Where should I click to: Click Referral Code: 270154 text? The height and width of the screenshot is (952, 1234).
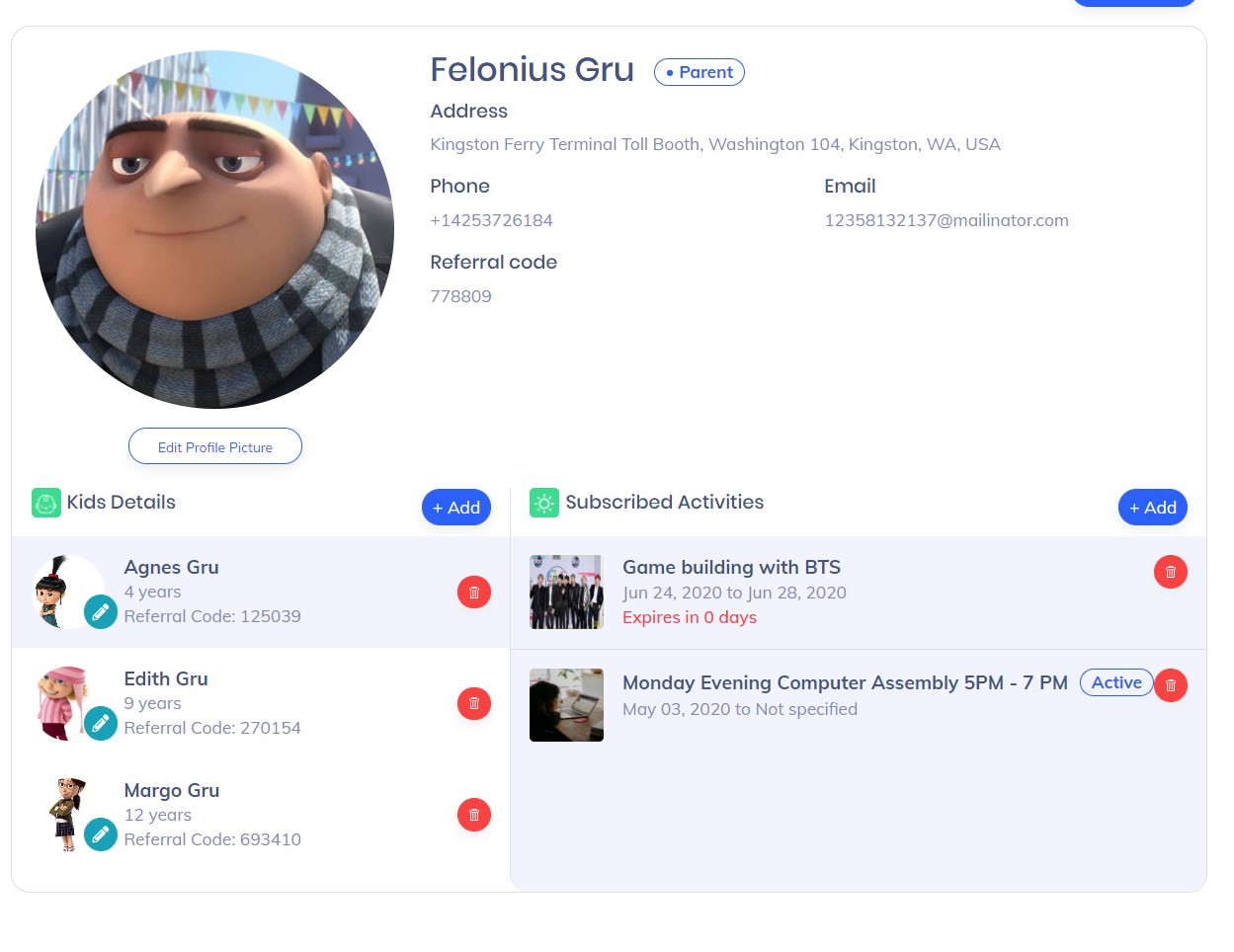212,728
